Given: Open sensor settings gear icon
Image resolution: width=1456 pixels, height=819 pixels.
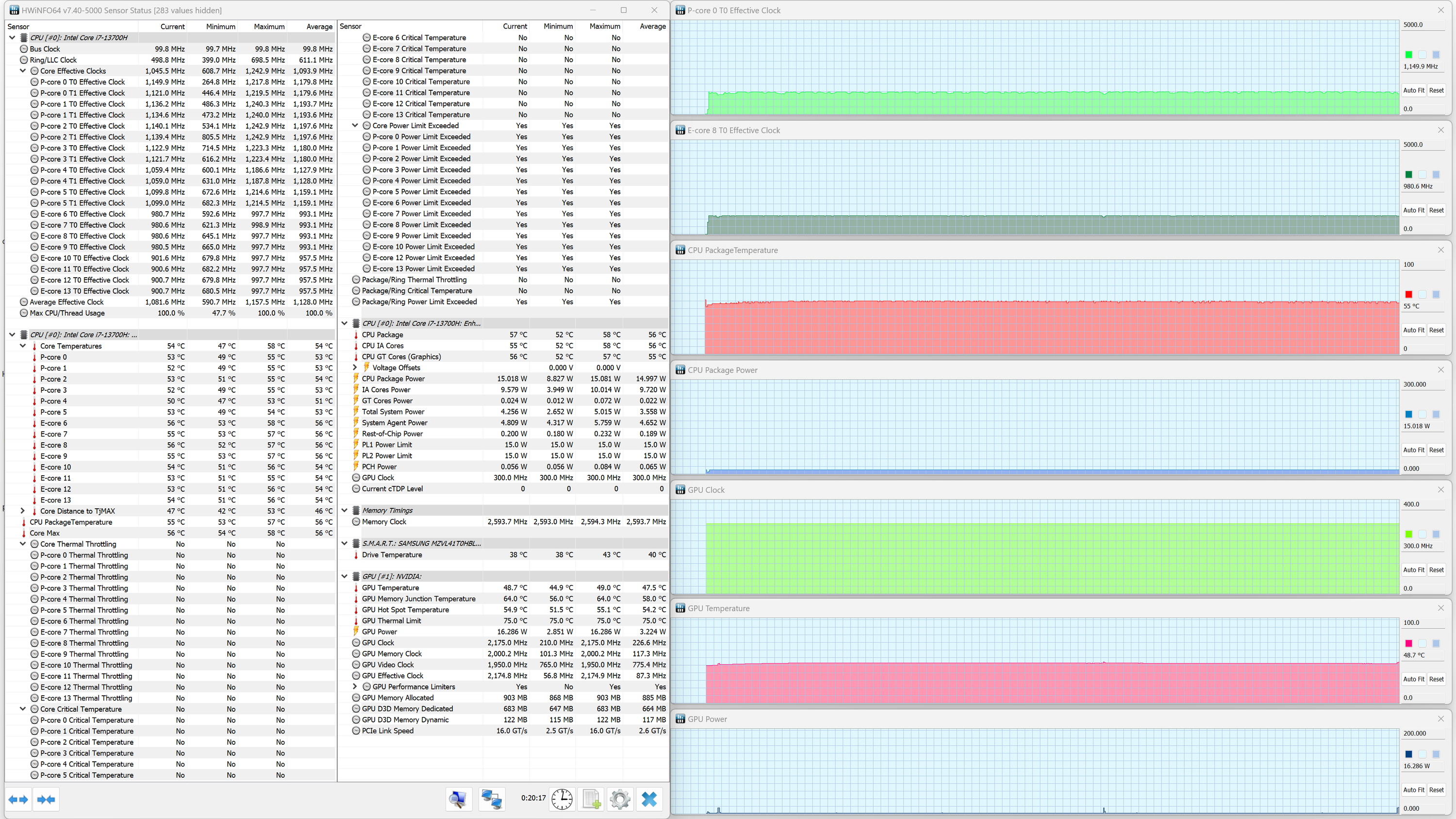Looking at the screenshot, I should coord(620,799).
